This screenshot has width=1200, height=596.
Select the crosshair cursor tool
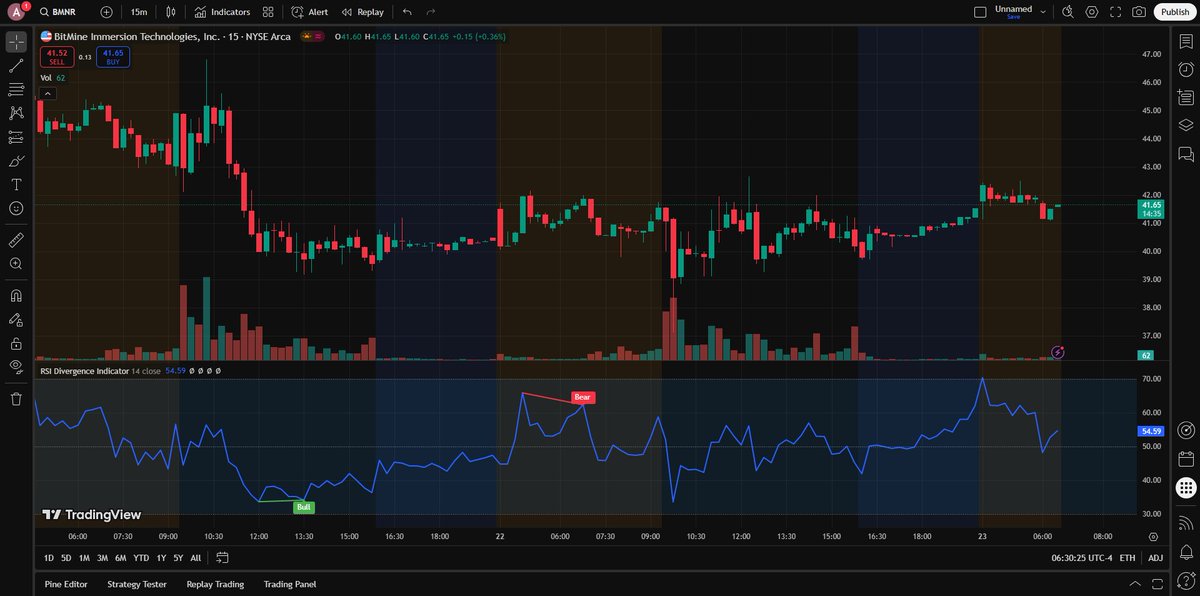(x=16, y=42)
